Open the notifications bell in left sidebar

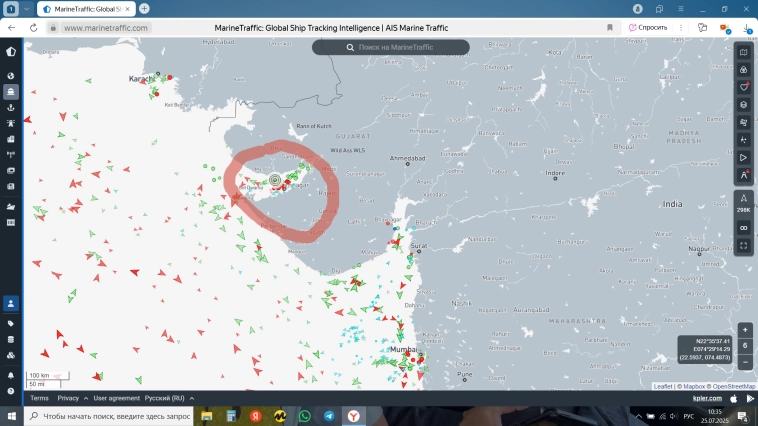tap(11, 373)
